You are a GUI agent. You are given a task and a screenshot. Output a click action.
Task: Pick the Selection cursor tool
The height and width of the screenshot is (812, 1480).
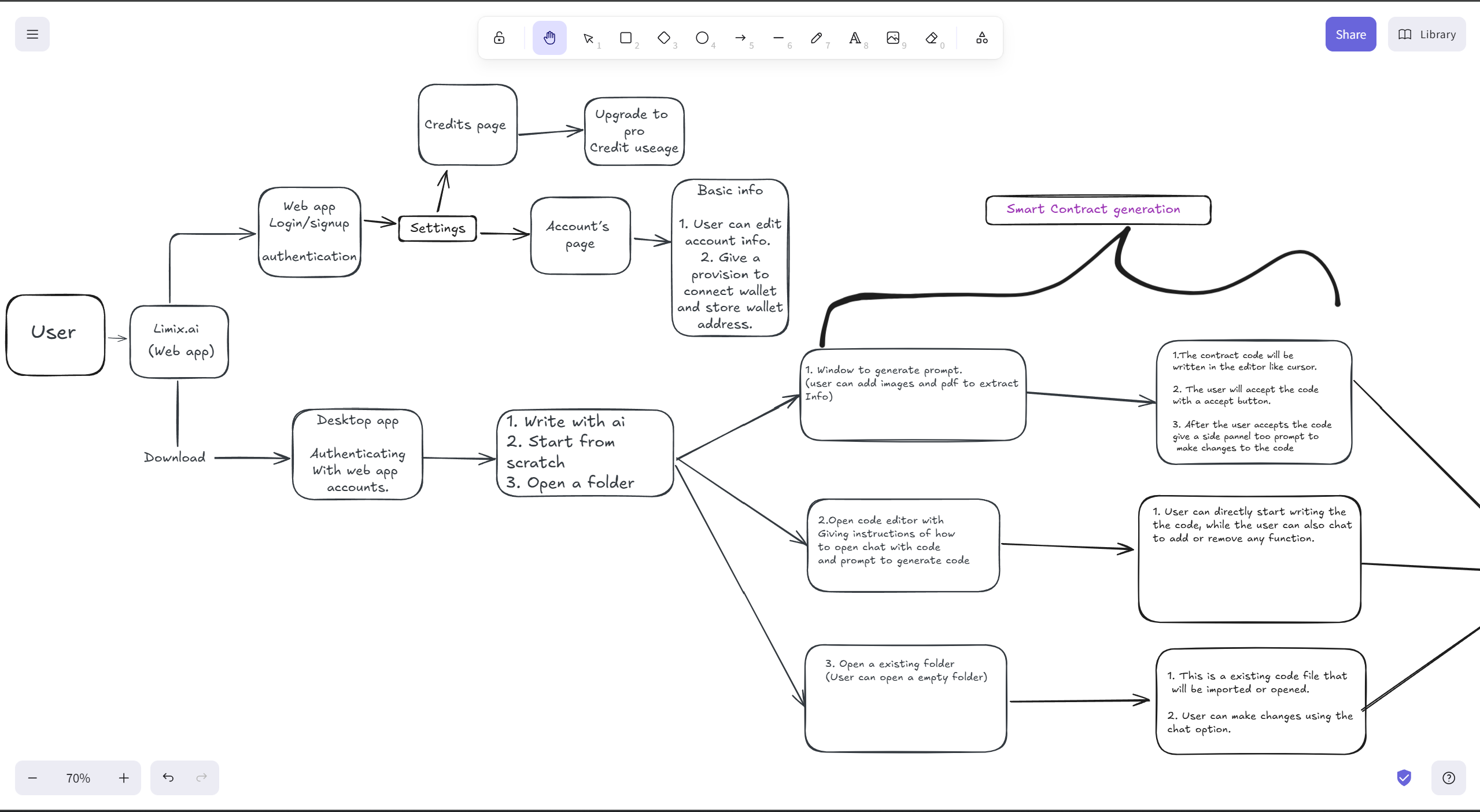tap(588, 38)
